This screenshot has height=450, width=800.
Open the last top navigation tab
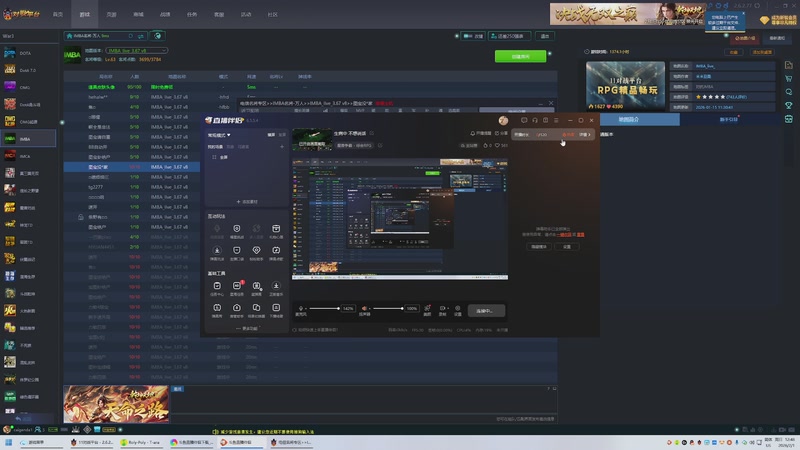[x=272, y=15]
